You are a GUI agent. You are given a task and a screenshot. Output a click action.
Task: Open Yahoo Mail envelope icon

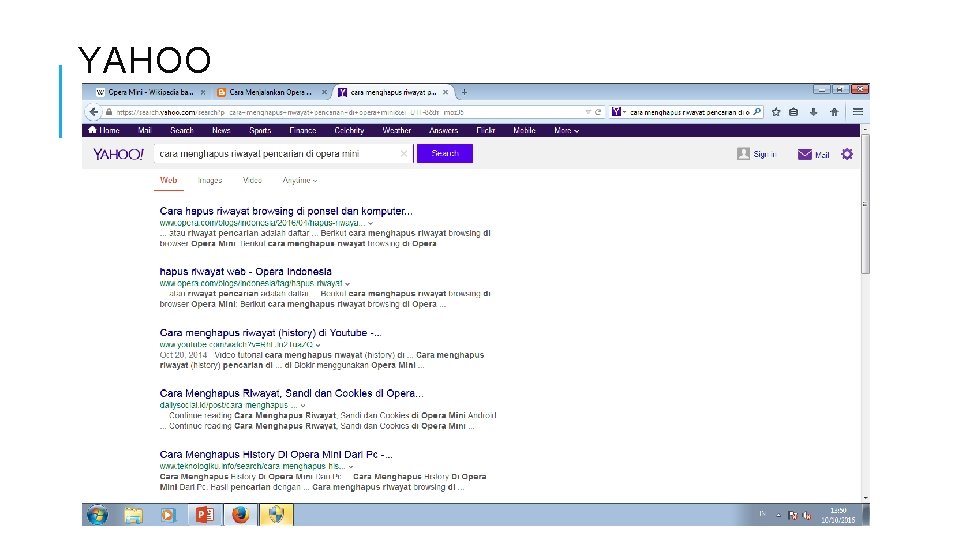(804, 154)
